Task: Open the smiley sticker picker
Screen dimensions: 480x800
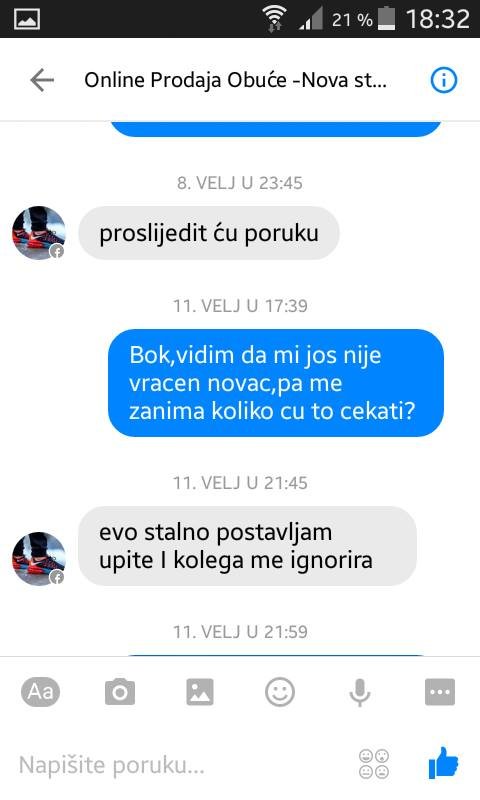Action: 280,692
